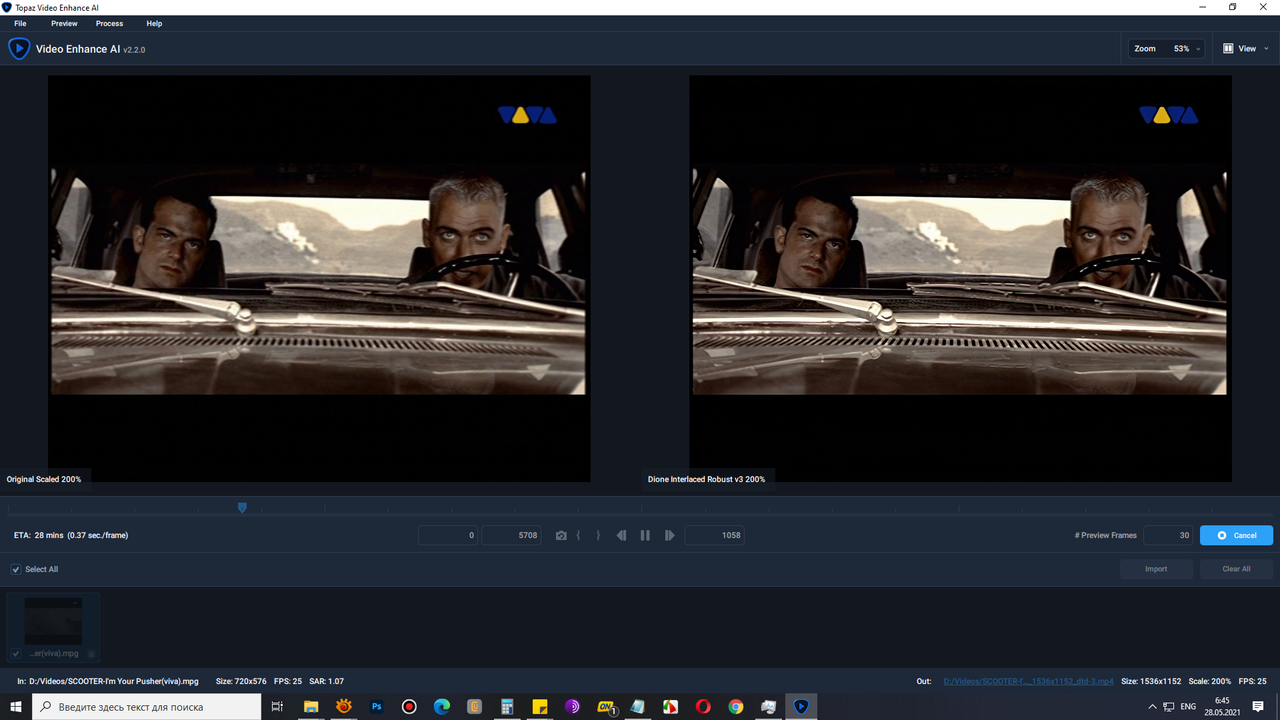Open the red record circle taskbar app
Viewport: 1280px width, 720px height.
409,706
